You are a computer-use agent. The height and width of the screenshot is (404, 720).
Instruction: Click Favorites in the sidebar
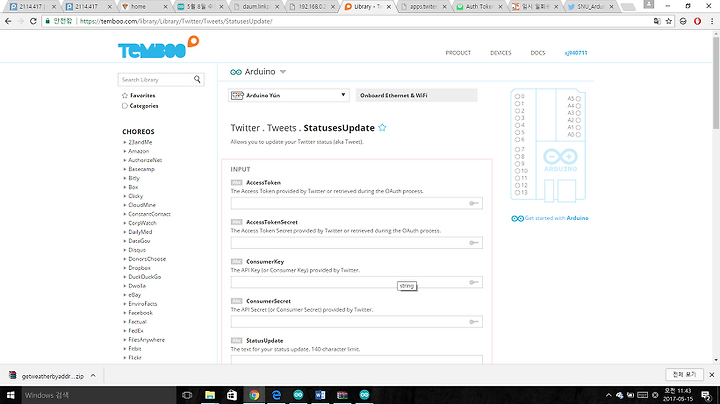coord(142,95)
